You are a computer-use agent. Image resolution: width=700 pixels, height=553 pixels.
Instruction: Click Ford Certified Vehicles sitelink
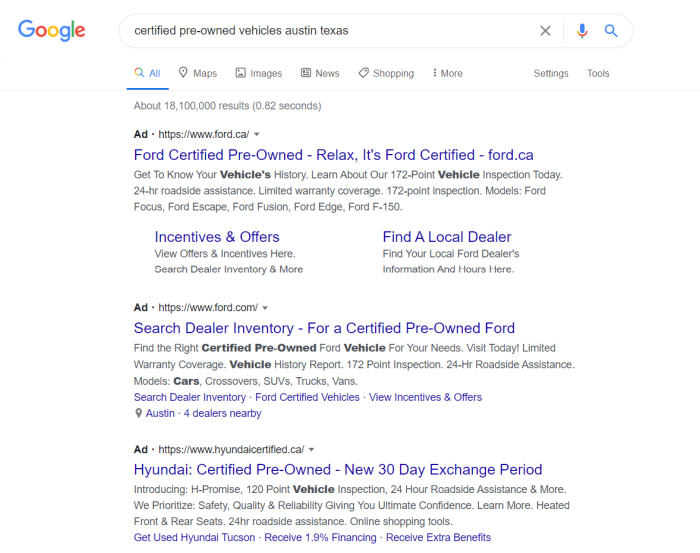click(x=307, y=397)
